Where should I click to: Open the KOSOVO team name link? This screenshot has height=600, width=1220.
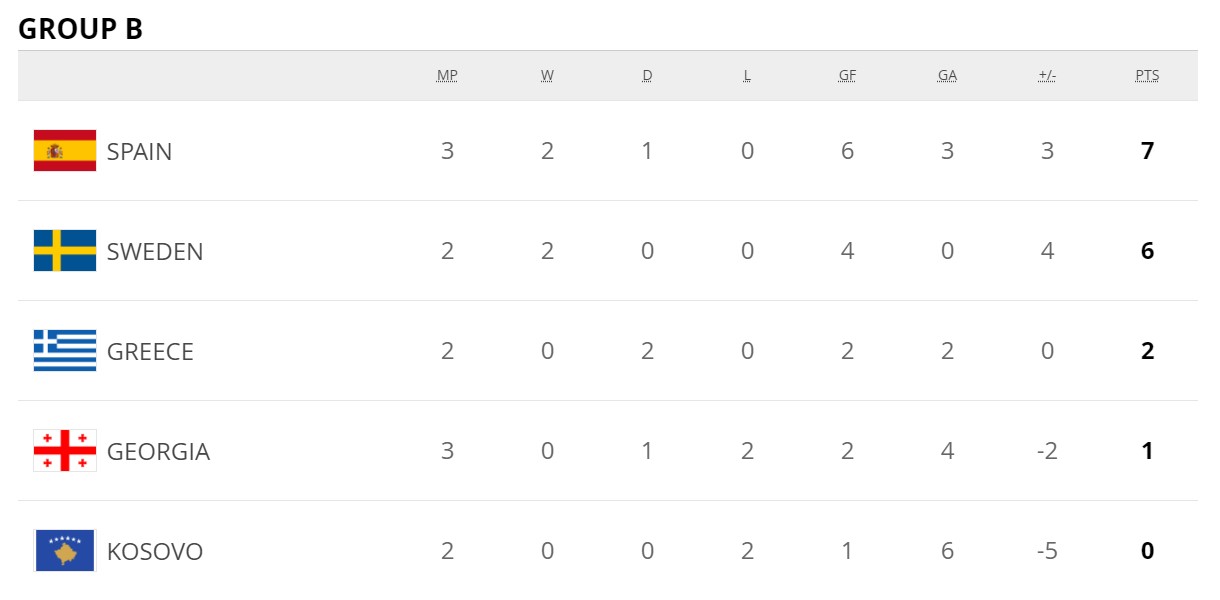point(155,551)
